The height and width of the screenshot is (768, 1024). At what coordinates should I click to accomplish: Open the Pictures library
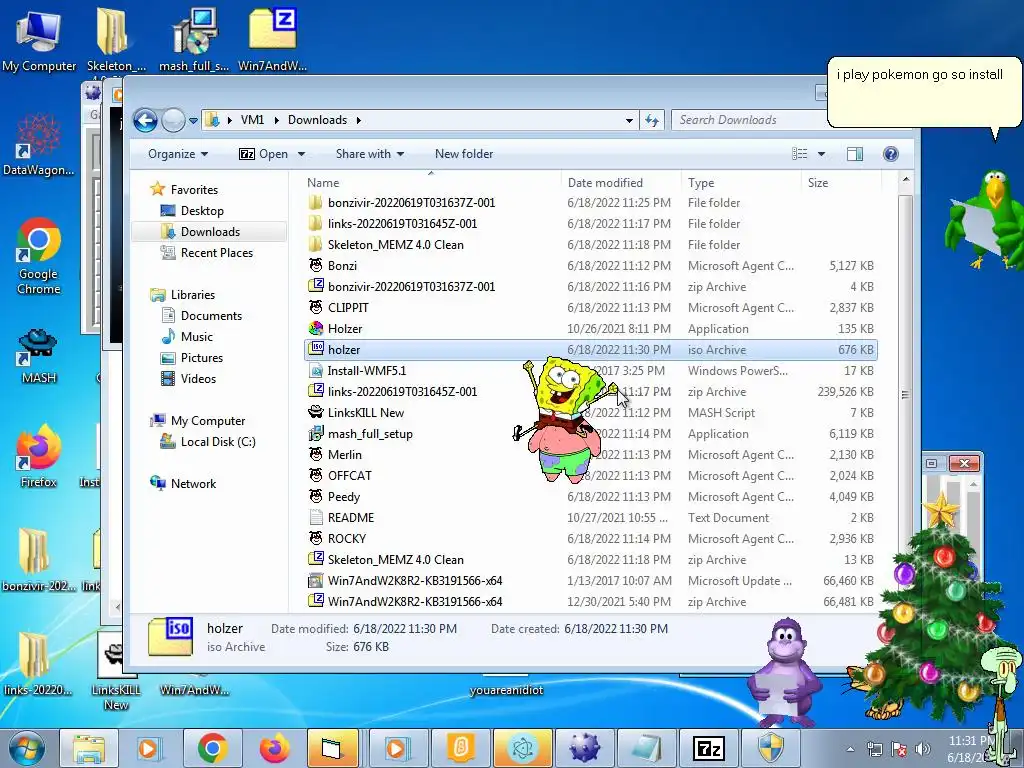201,358
